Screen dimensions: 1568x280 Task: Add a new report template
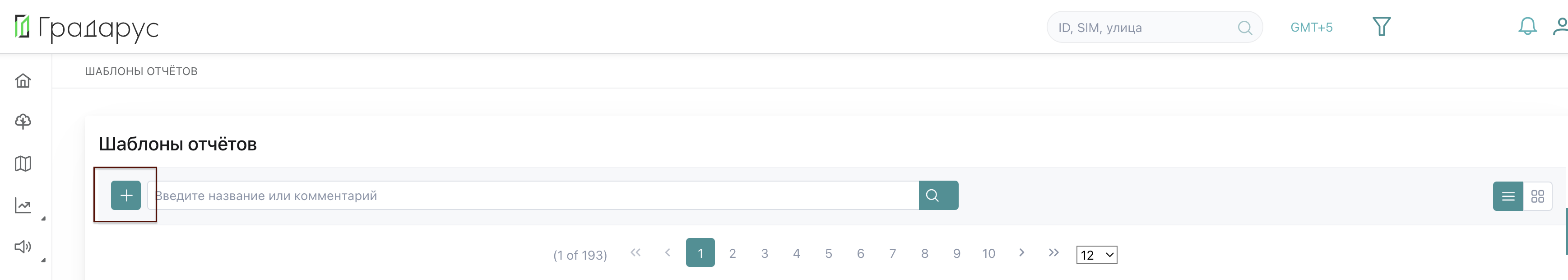coord(126,196)
